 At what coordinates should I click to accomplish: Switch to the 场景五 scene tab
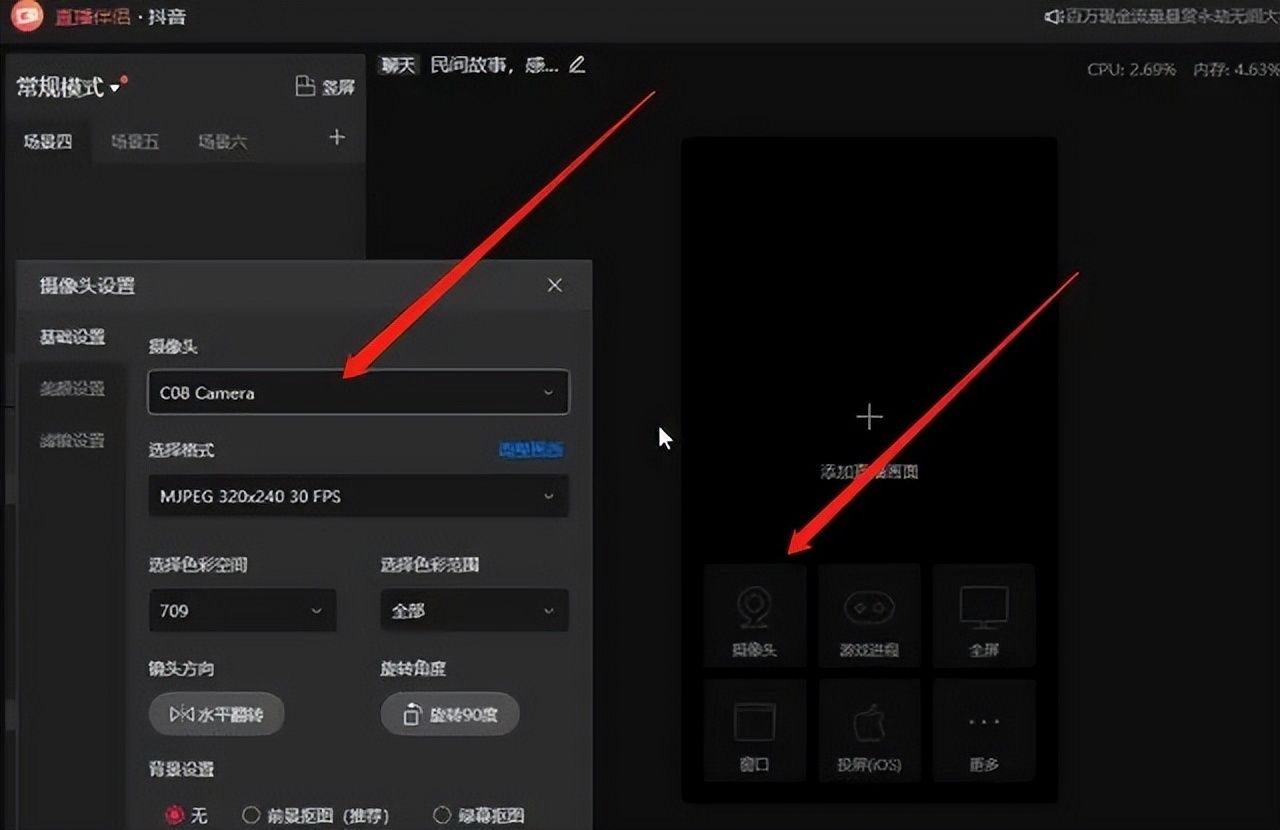[135, 142]
